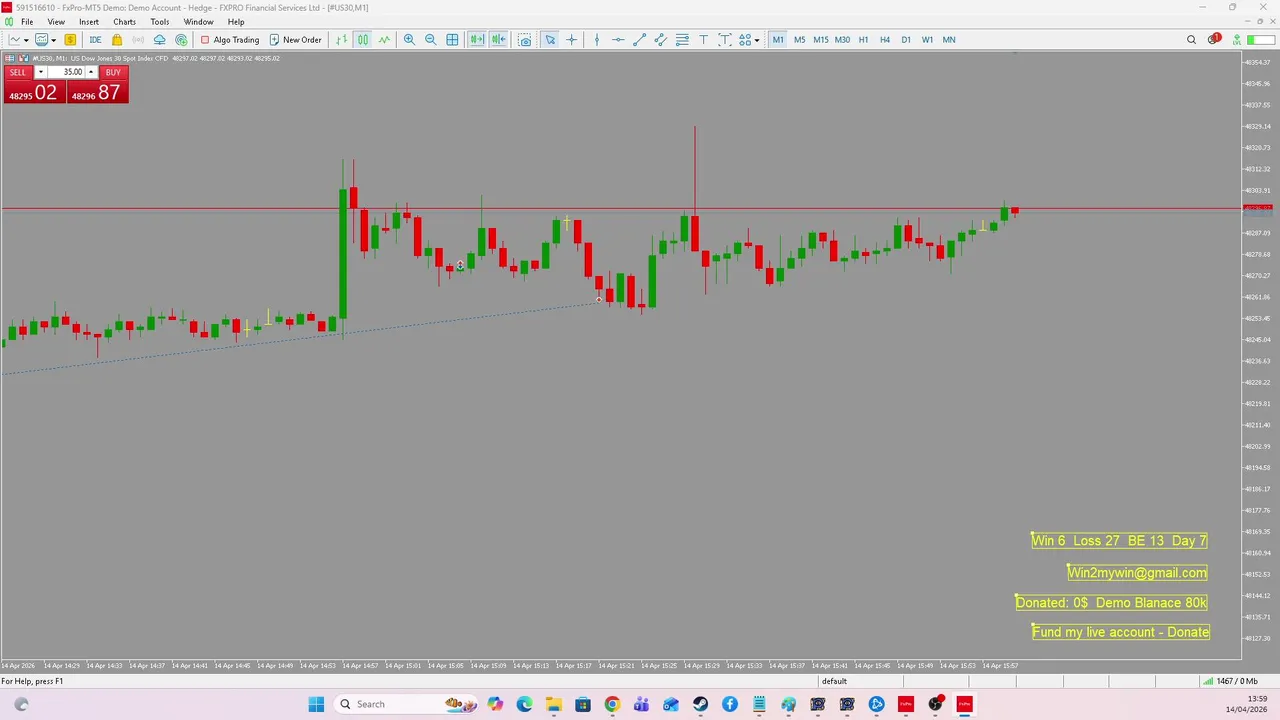Click the BUY button

pos(113,72)
